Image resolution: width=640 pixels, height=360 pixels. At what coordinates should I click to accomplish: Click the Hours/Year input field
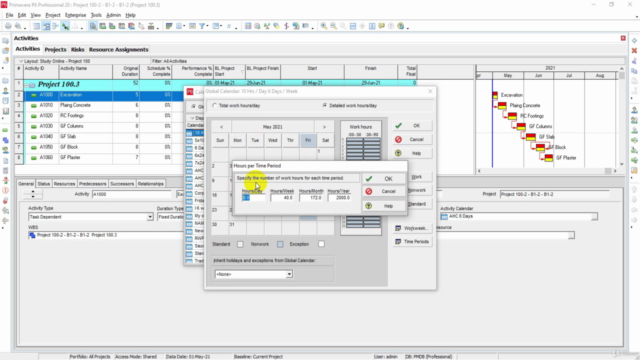point(339,198)
